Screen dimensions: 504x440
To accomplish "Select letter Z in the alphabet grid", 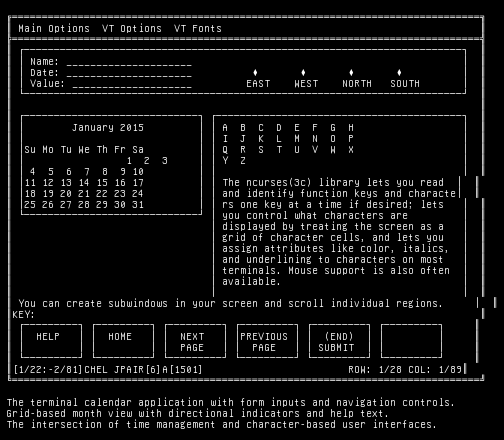I will (243, 161).
